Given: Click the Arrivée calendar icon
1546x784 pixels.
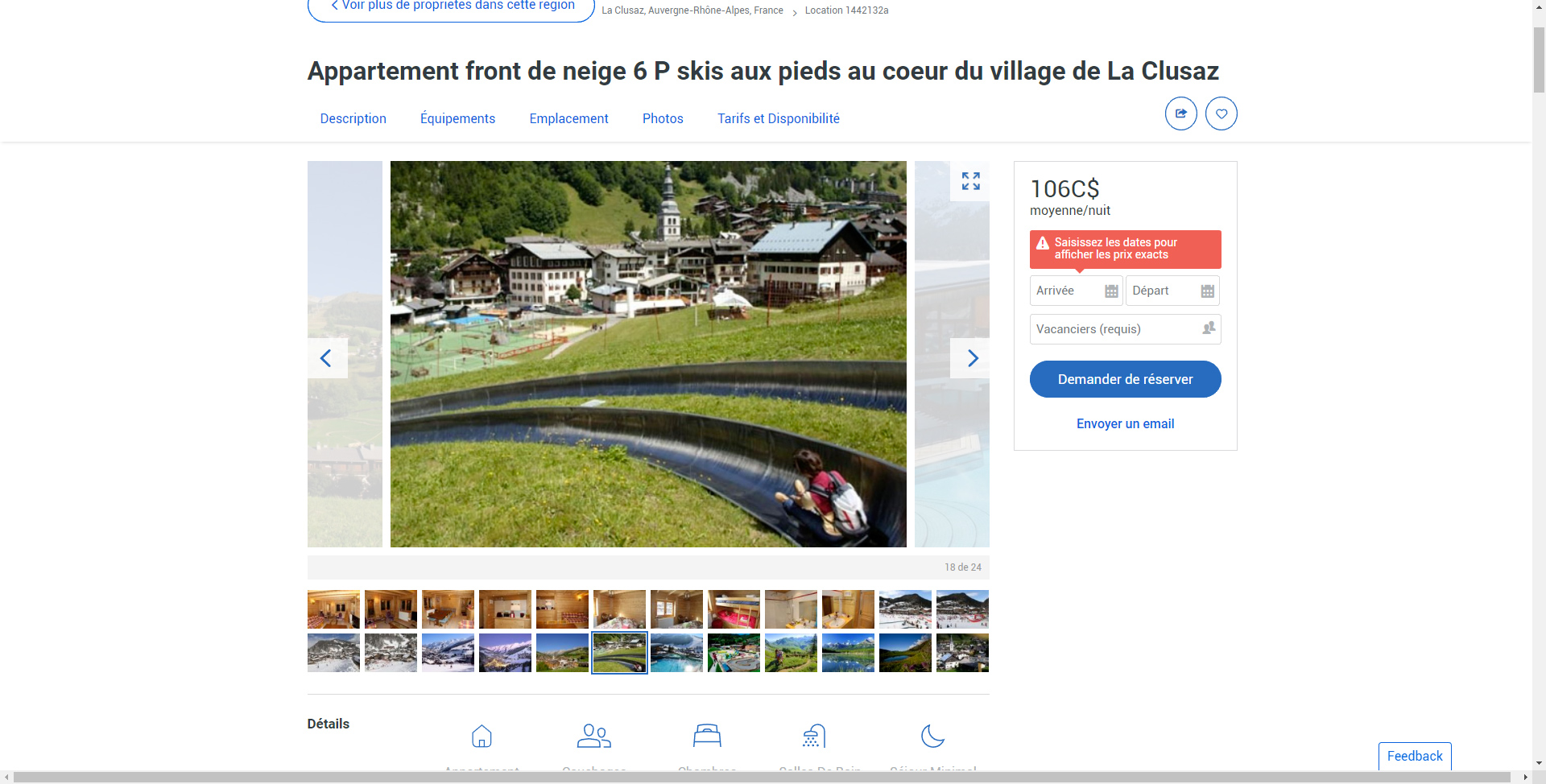Looking at the screenshot, I should (1111, 291).
